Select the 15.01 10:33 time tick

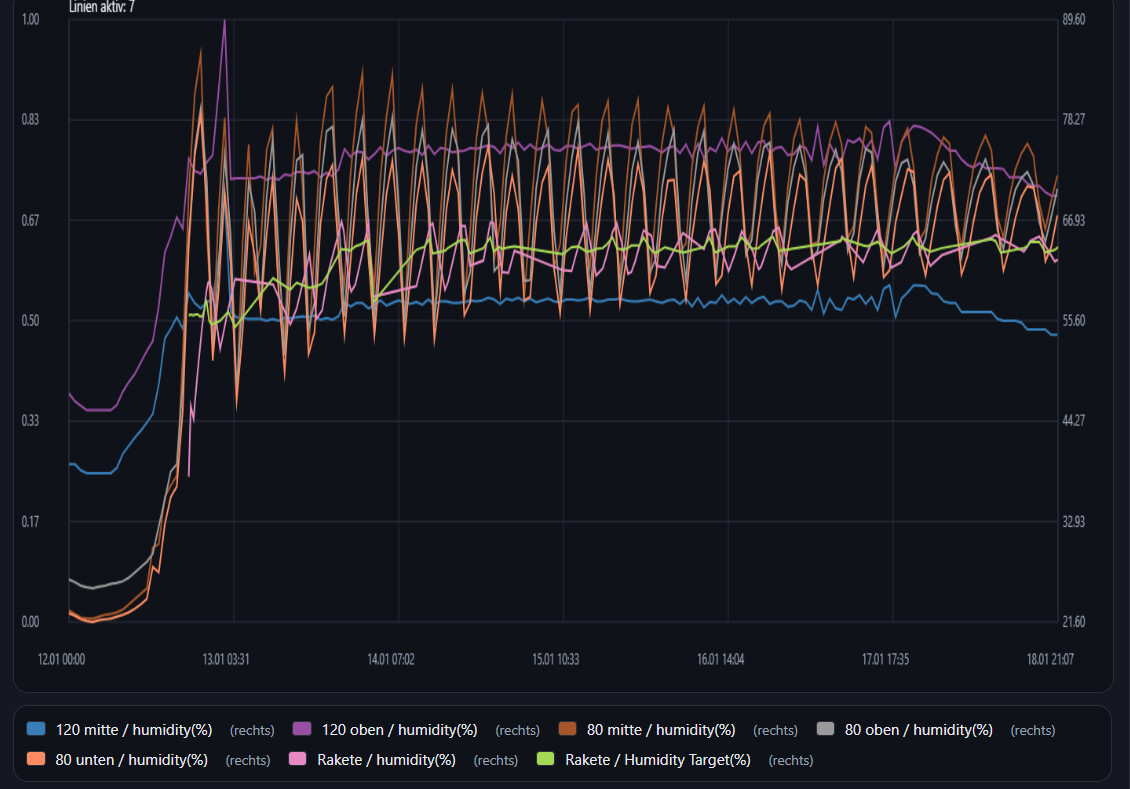point(555,660)
